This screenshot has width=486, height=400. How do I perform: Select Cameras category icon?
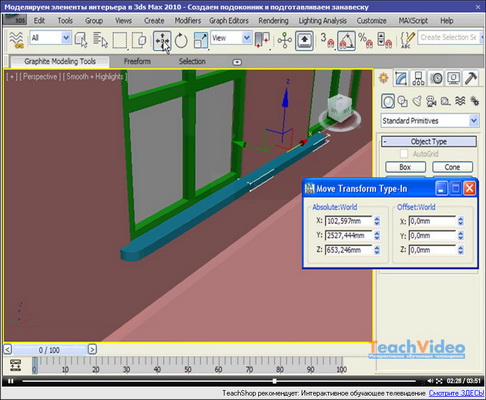(x=432, y=101)
